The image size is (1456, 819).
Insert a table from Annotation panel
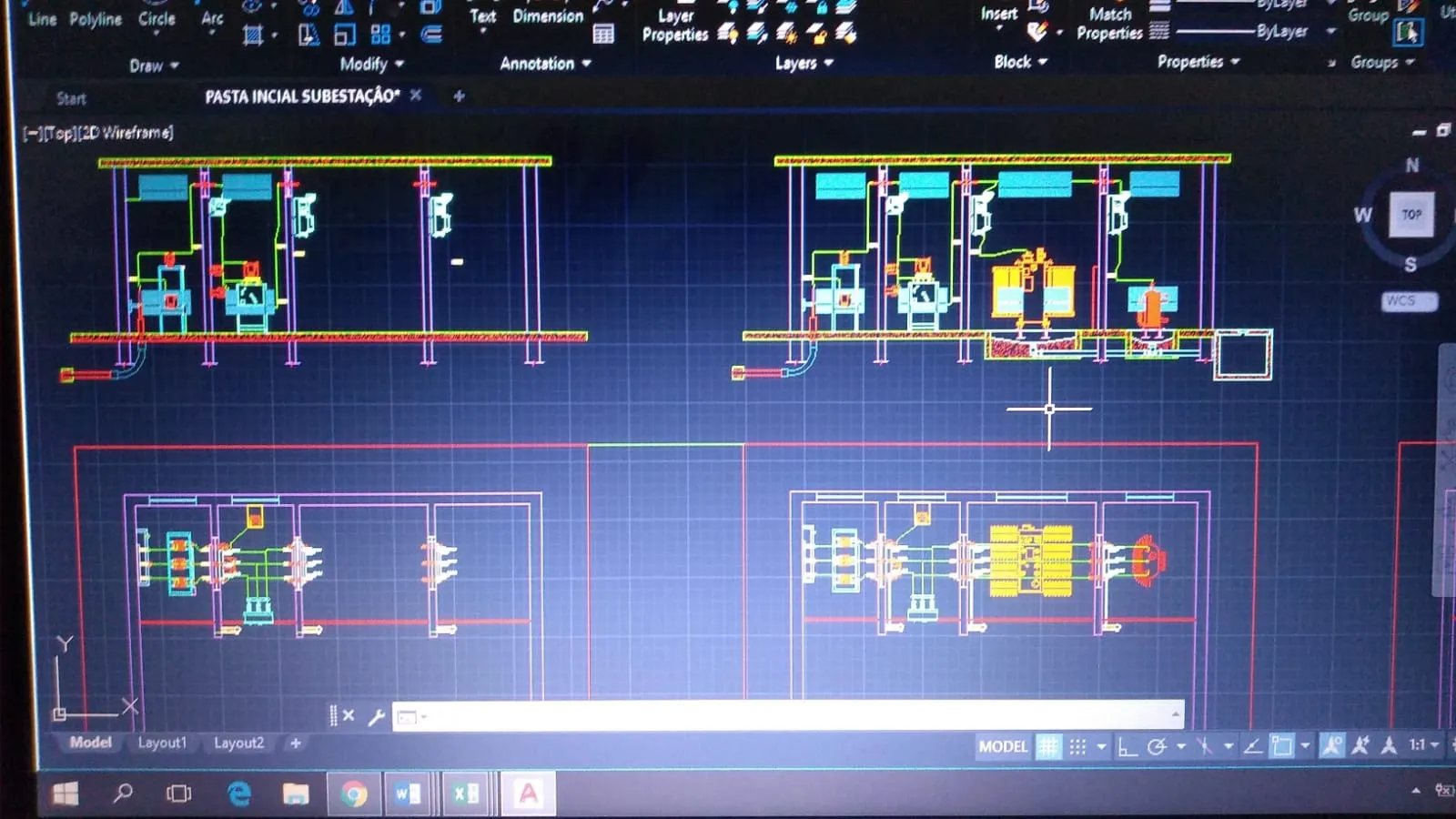click(x=602, y=35)
